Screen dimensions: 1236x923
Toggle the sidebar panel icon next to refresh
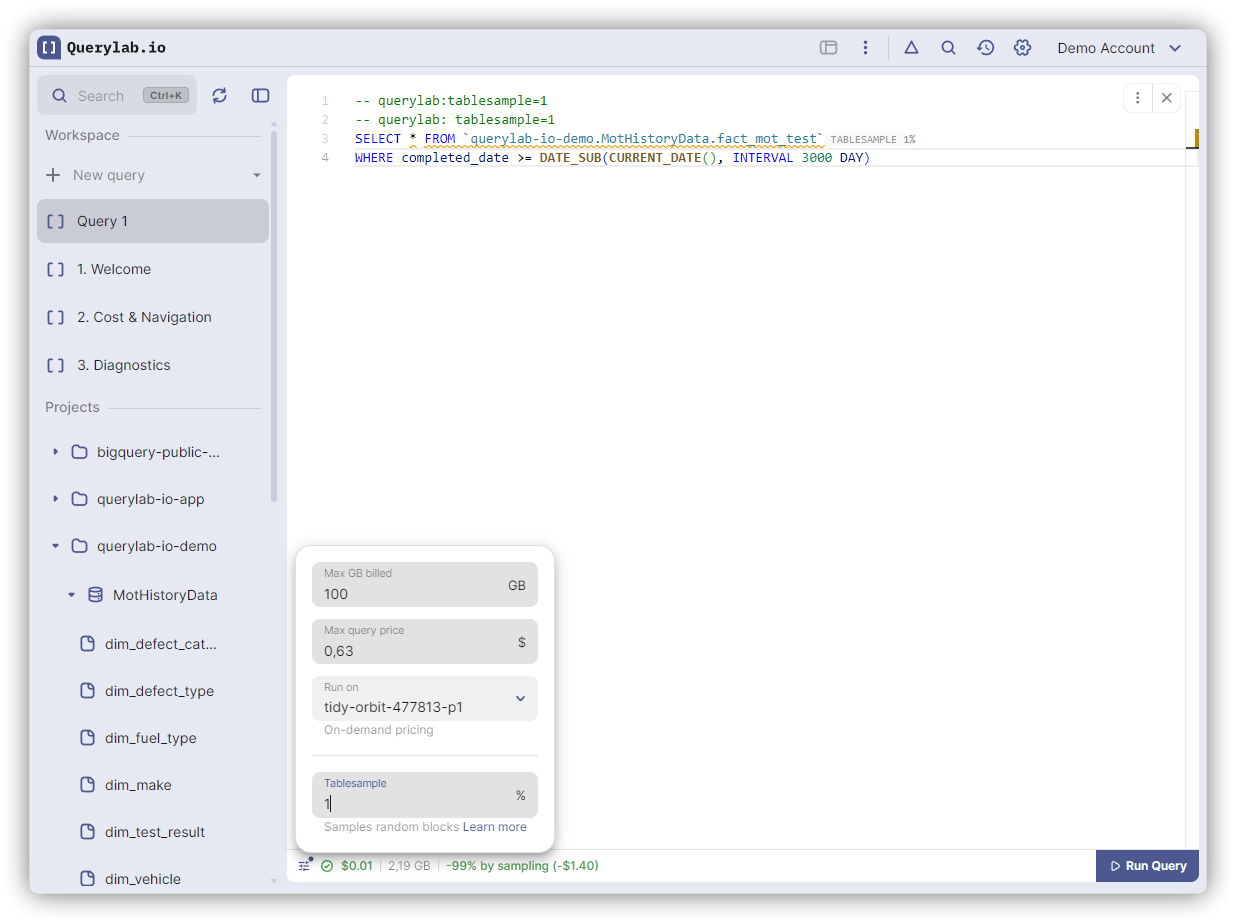click(260, 95)
